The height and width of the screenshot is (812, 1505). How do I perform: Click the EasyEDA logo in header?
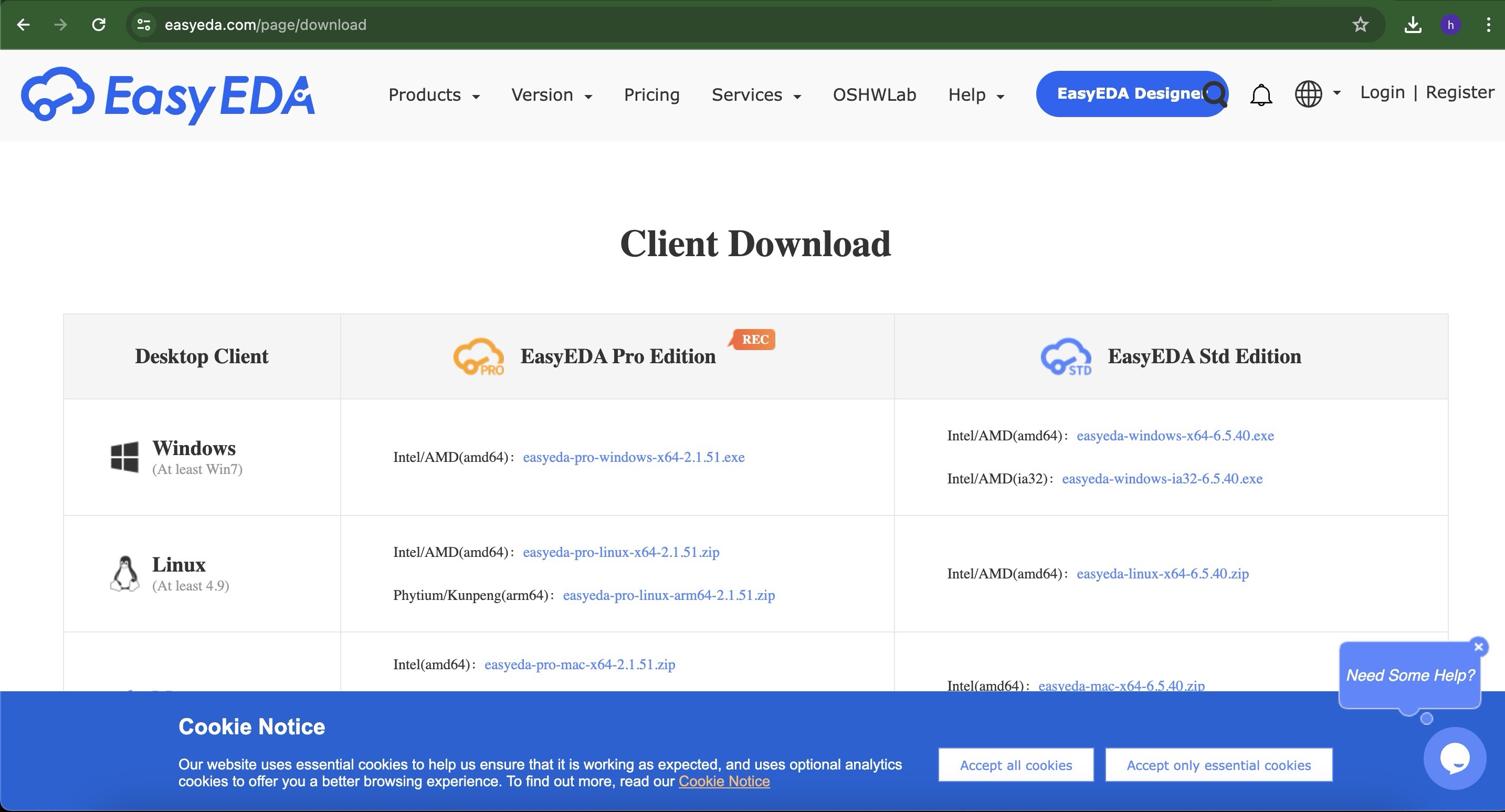point(167,94)
